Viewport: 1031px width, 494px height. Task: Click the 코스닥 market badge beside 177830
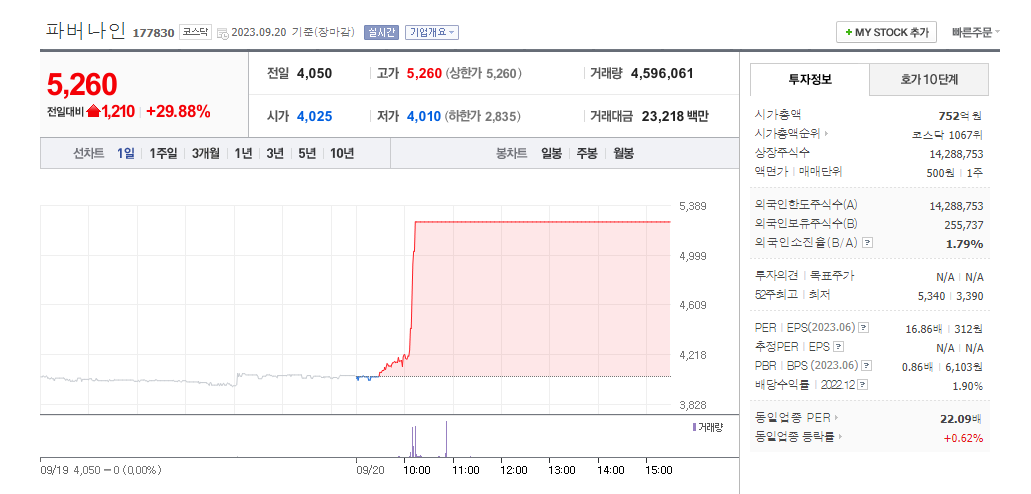(195, 32)
